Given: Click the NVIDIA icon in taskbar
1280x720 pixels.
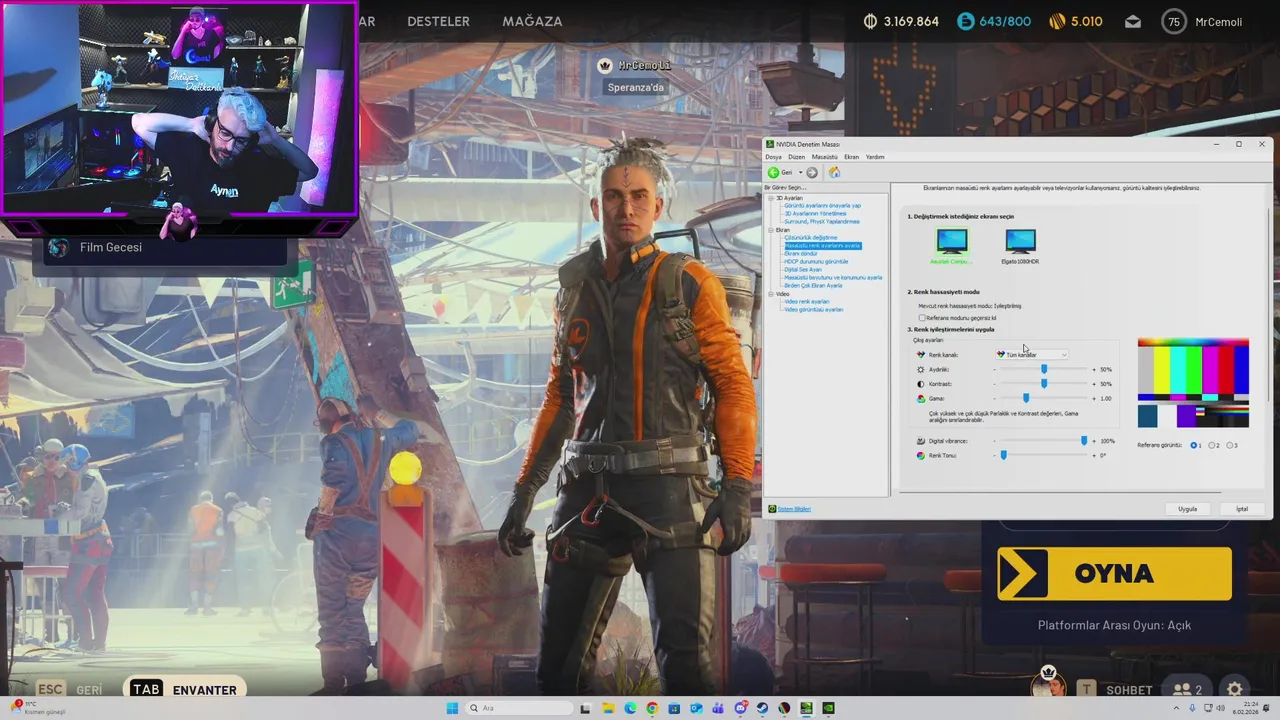Looking at the screenshot, I should [828, 708].
